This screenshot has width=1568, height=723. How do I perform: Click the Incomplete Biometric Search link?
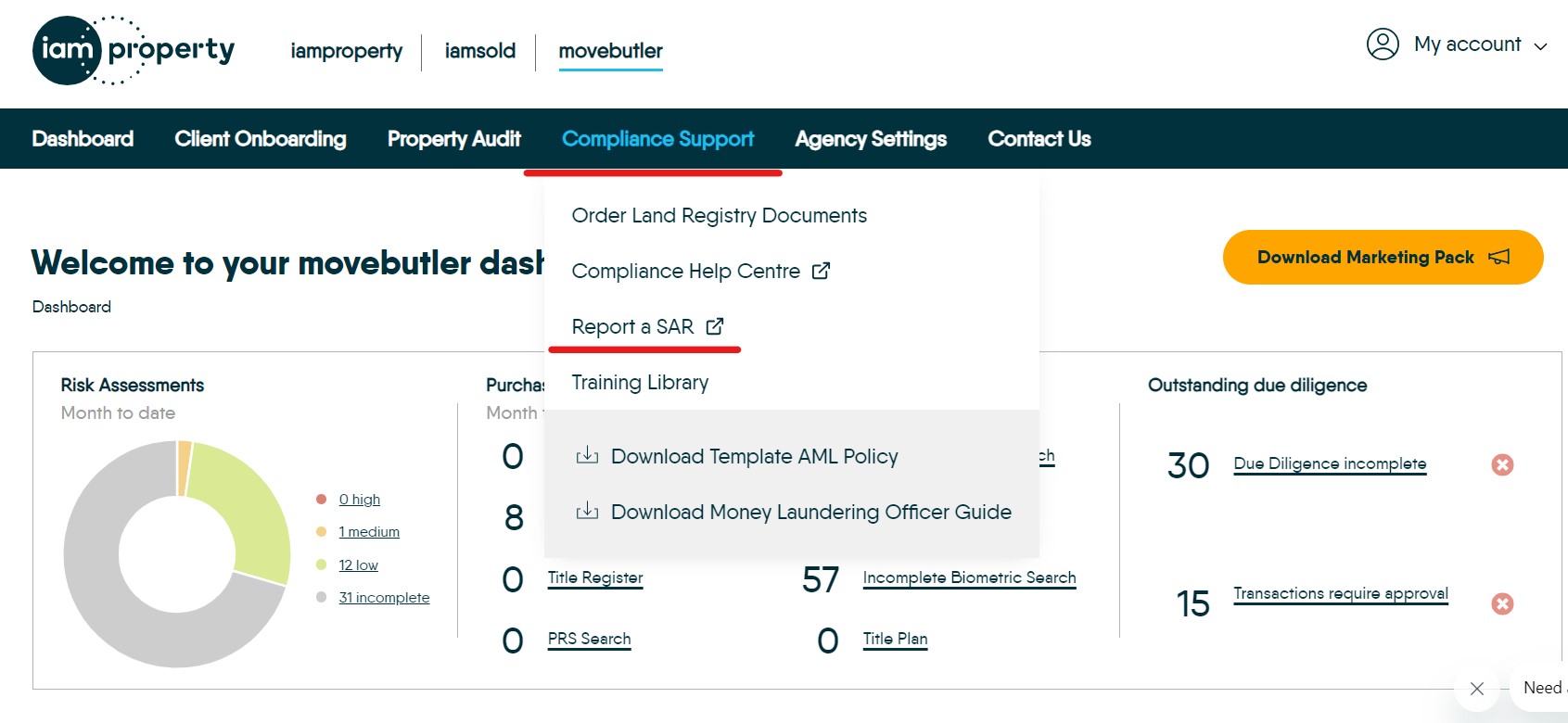[969, 577]
